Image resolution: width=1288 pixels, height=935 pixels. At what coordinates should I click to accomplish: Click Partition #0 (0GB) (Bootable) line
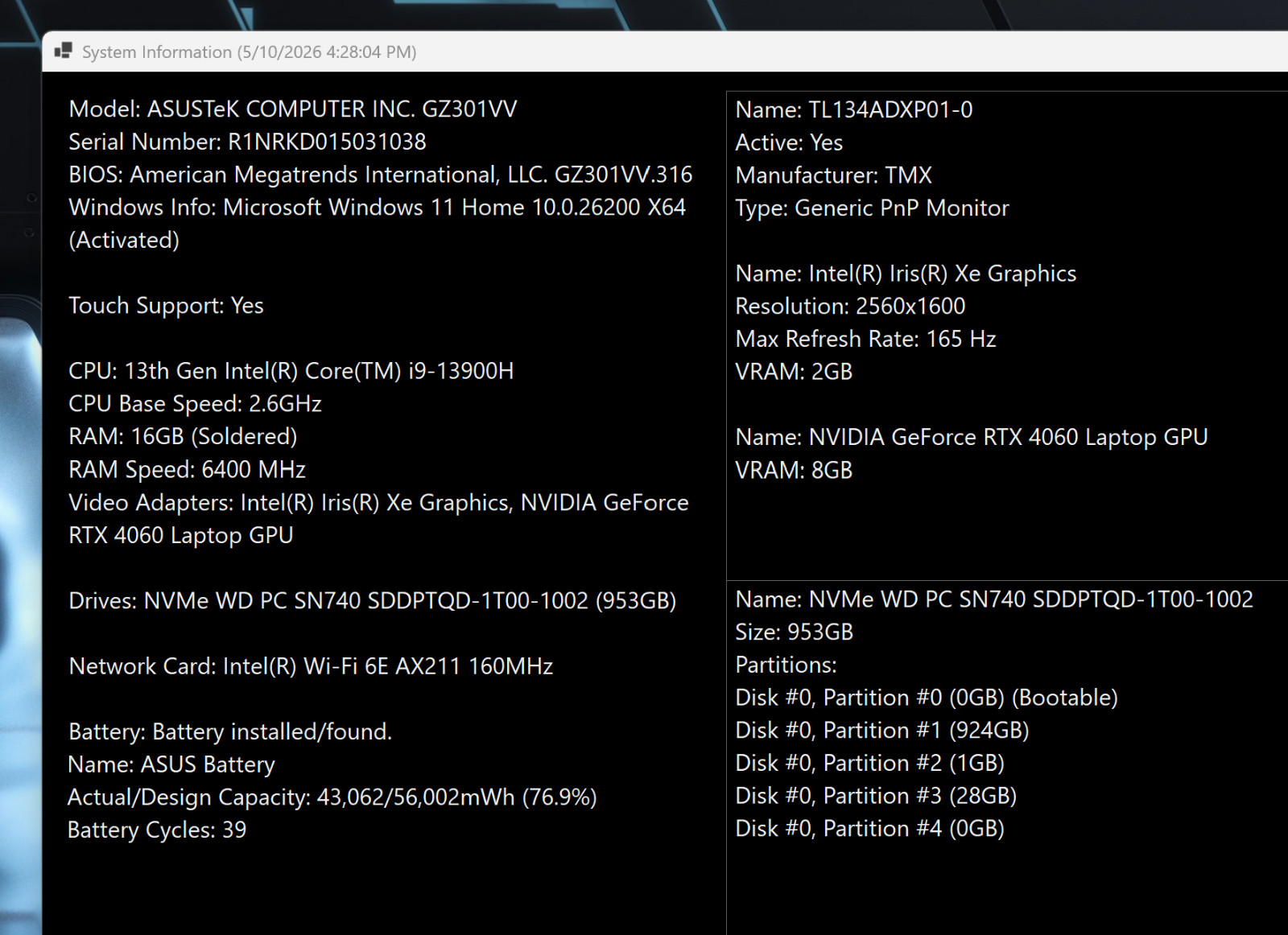click(x=927, y=698)
